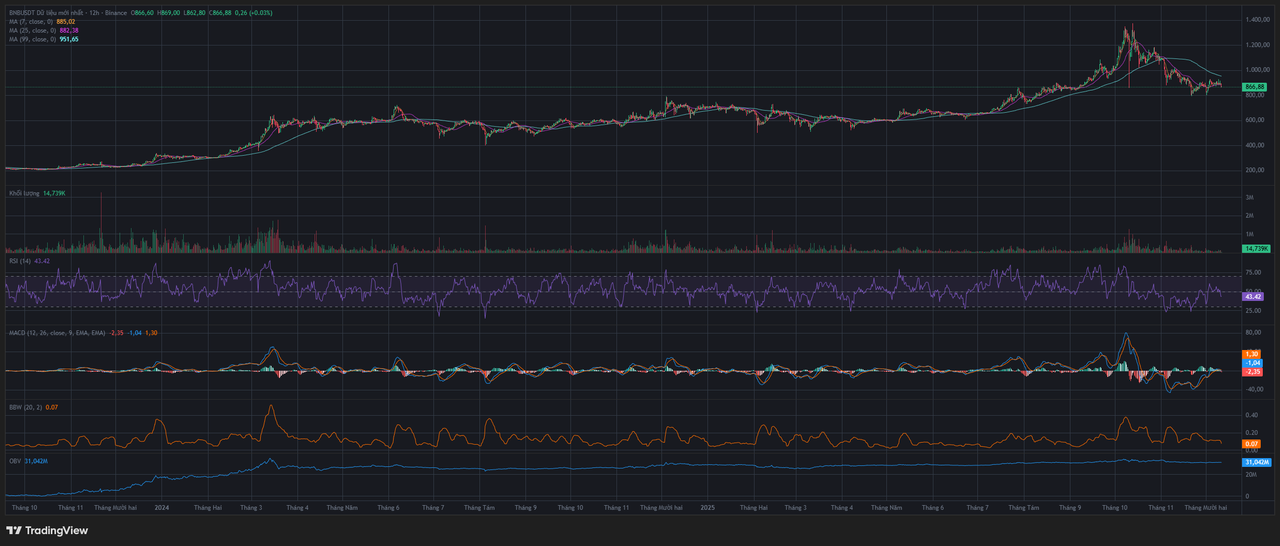Click the Khối lượng volume indicator legend

tap(24, 193)
